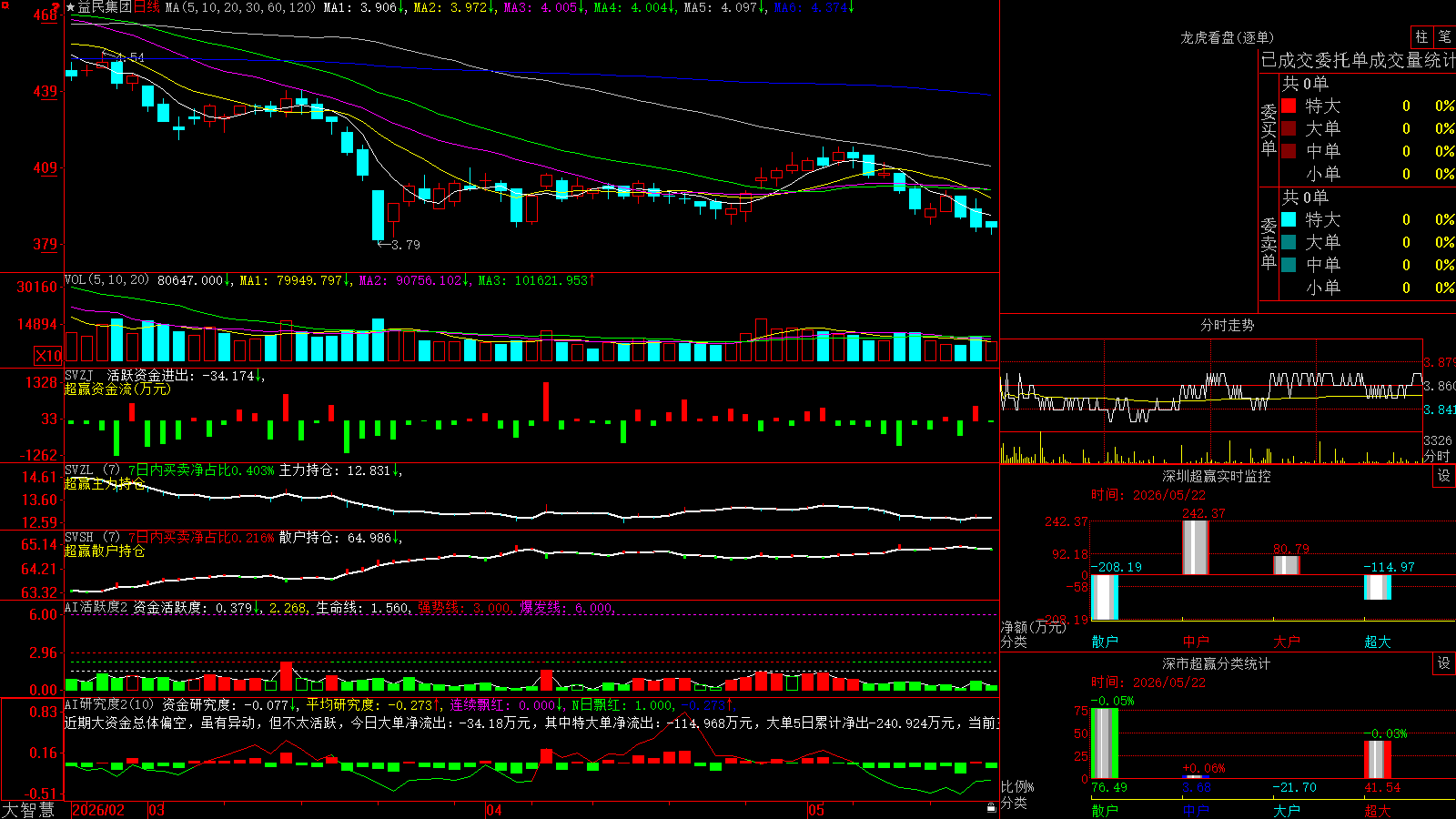Open 设 settings for 深市超赢分类统计
Viewport: 1456px width, 819px height.
tap(1444, 663)
